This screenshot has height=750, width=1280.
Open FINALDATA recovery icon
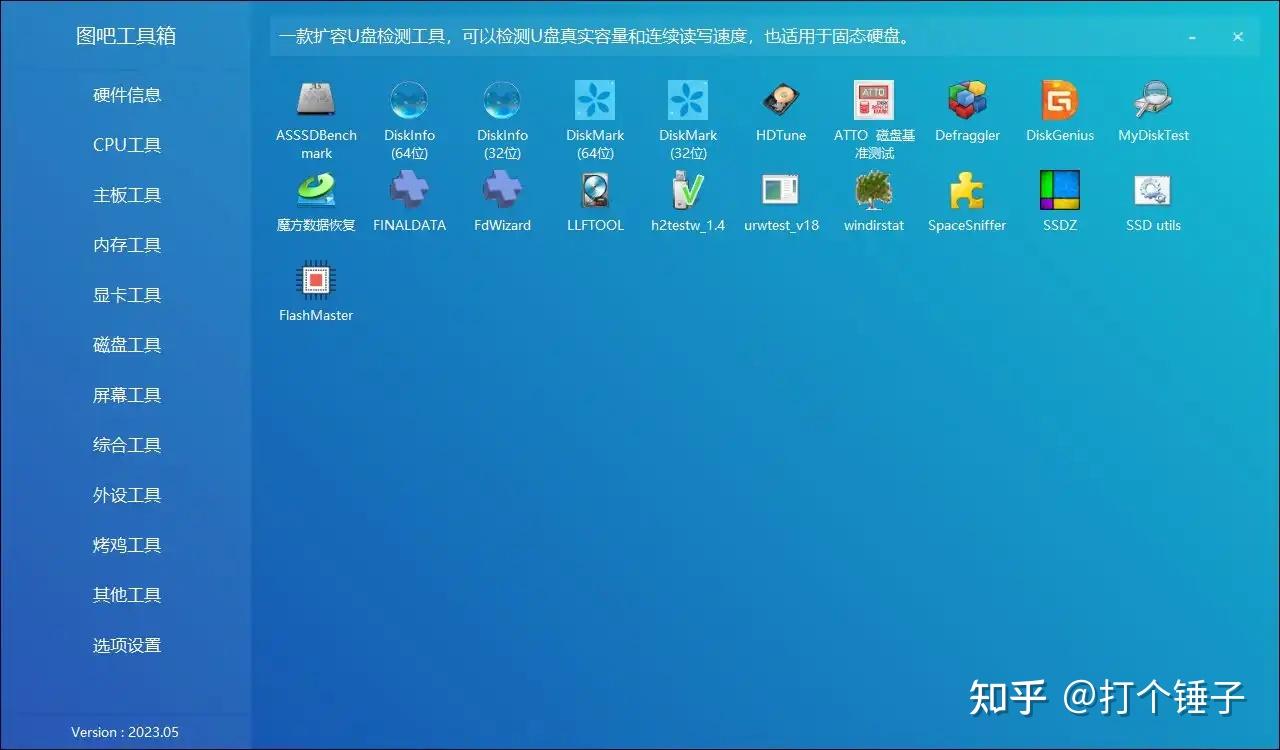coord(409,190)
